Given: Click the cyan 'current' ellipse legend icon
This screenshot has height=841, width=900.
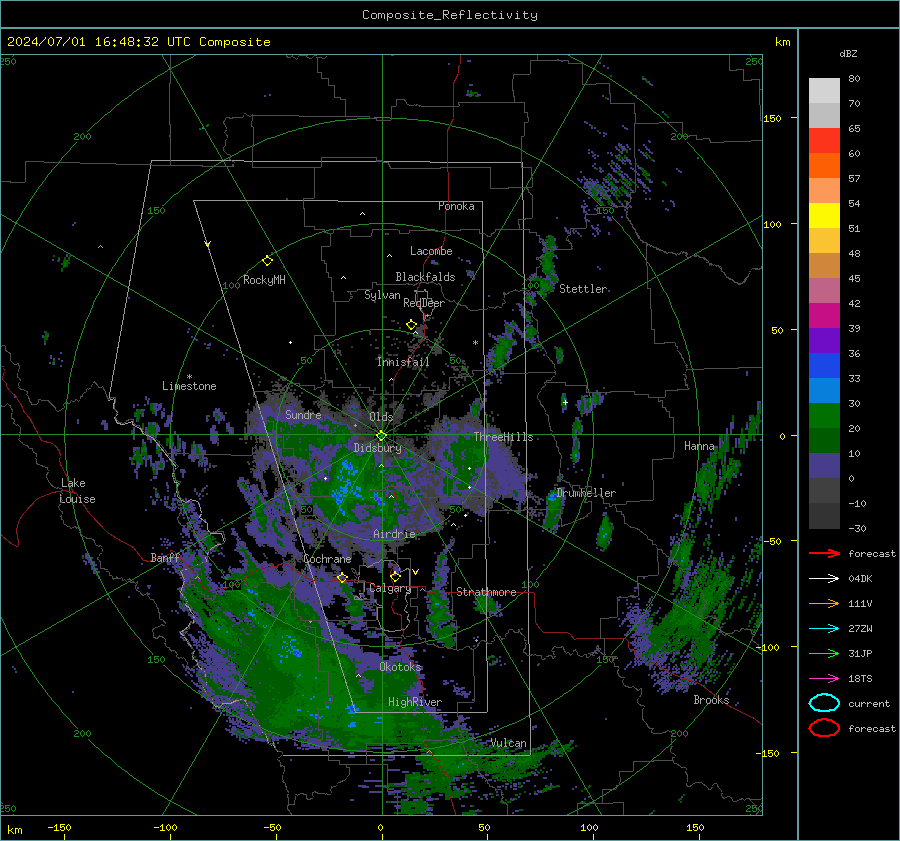Looking at the screenshot, I should pyautogui.click(x=824, y=703).
